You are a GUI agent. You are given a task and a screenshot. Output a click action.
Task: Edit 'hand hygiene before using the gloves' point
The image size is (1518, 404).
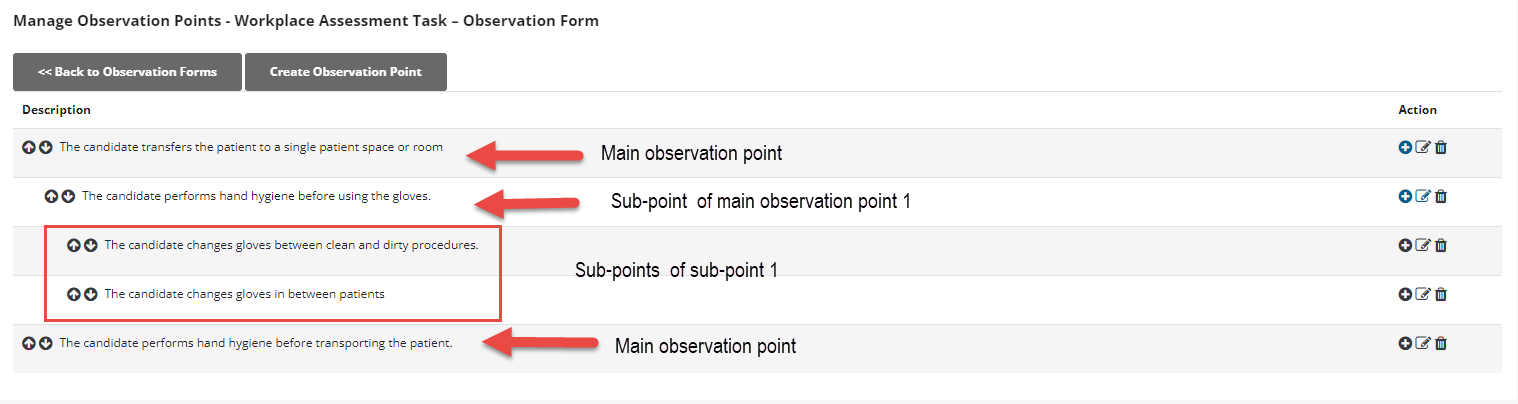click(1423, 196)
